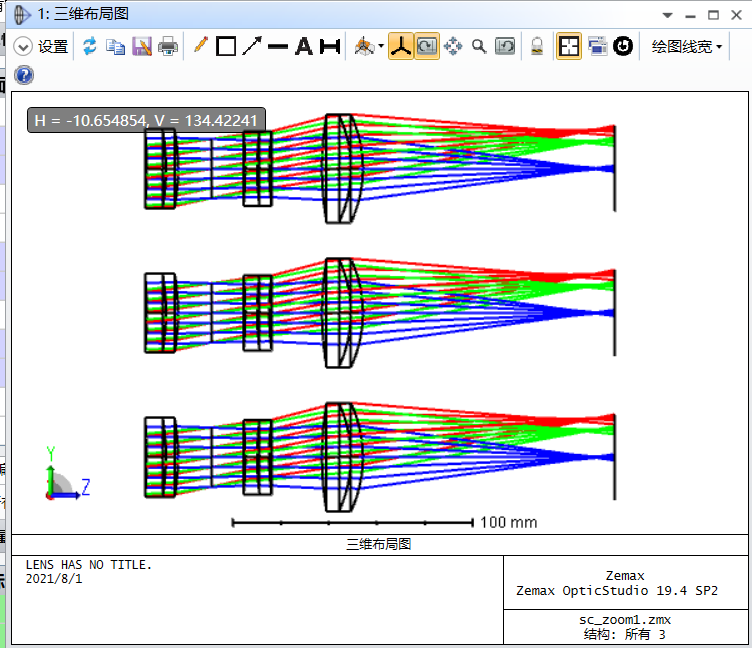Select the arrow drawing tool
The image size is (752, 648).
[252, 46]
